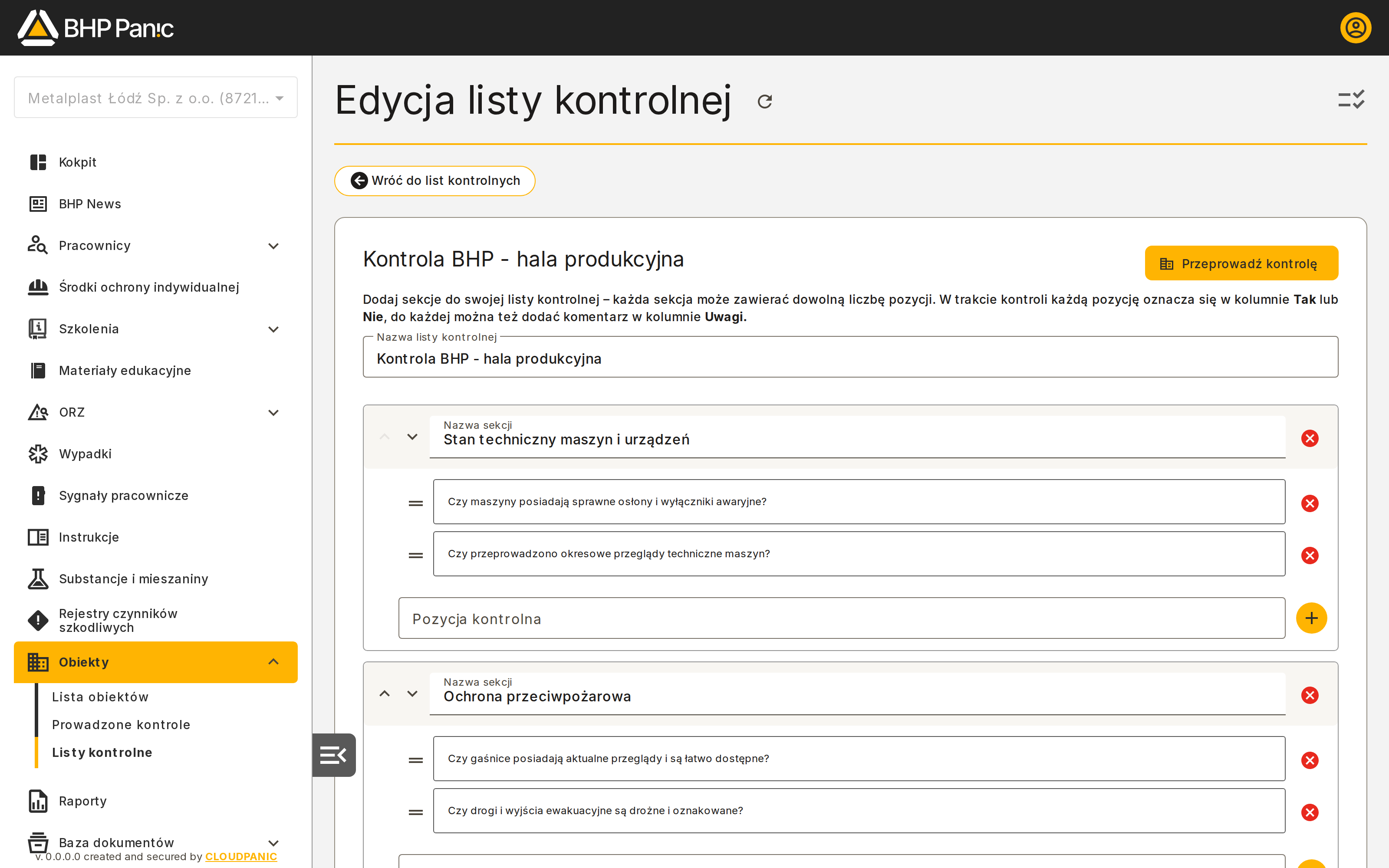Move 'Ochrona przeciwpożarowa' section down
The width and height of the screenshot is (1389, 868).
pos(412,694)
